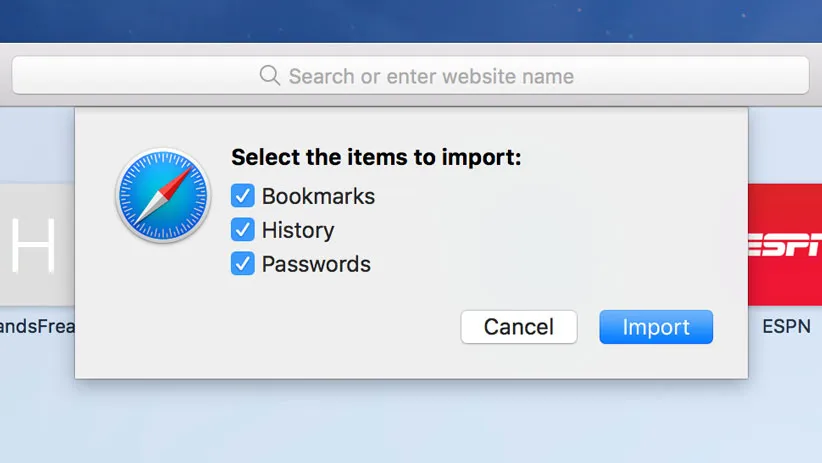Uncheck the Bookmarks checkbox

(x=243, y=196)
